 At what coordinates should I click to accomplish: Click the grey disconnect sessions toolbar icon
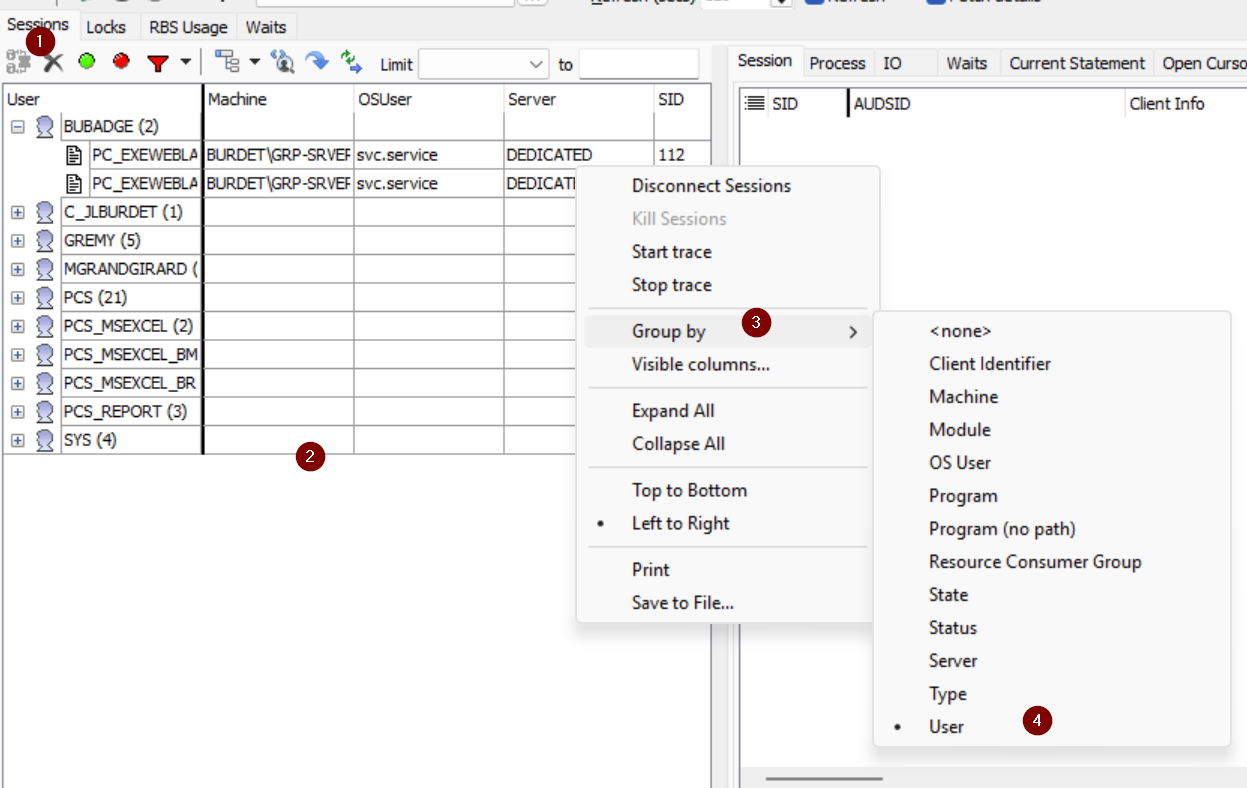tap(18, 62)
